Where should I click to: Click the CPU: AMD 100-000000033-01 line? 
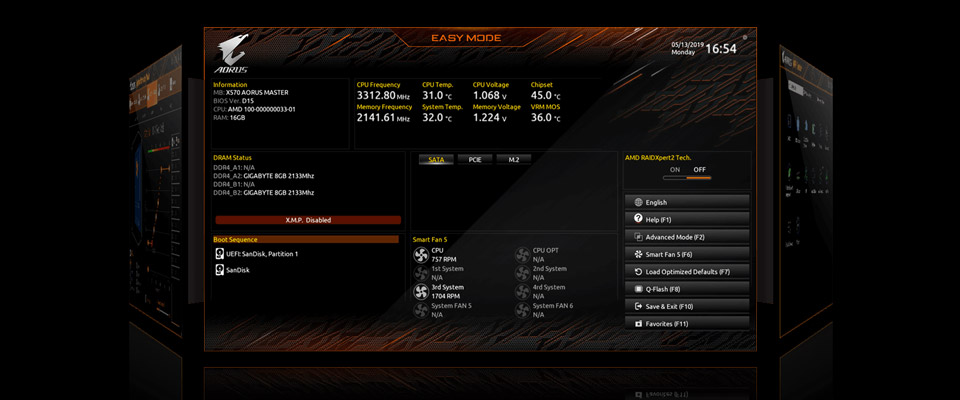coord(254,109)
